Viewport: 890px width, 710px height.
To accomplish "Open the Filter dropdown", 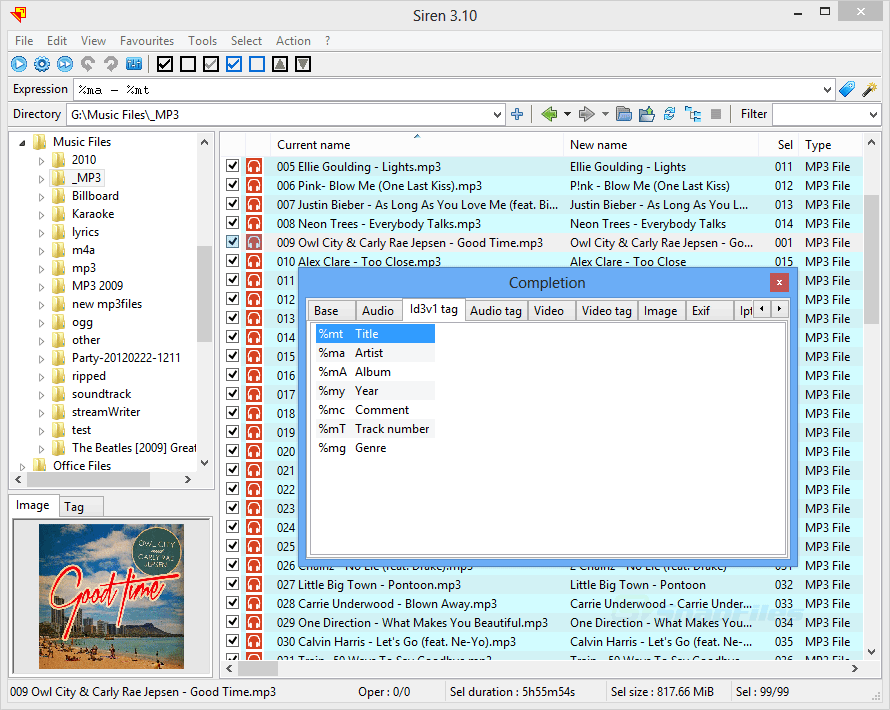I will click(873, 115).
